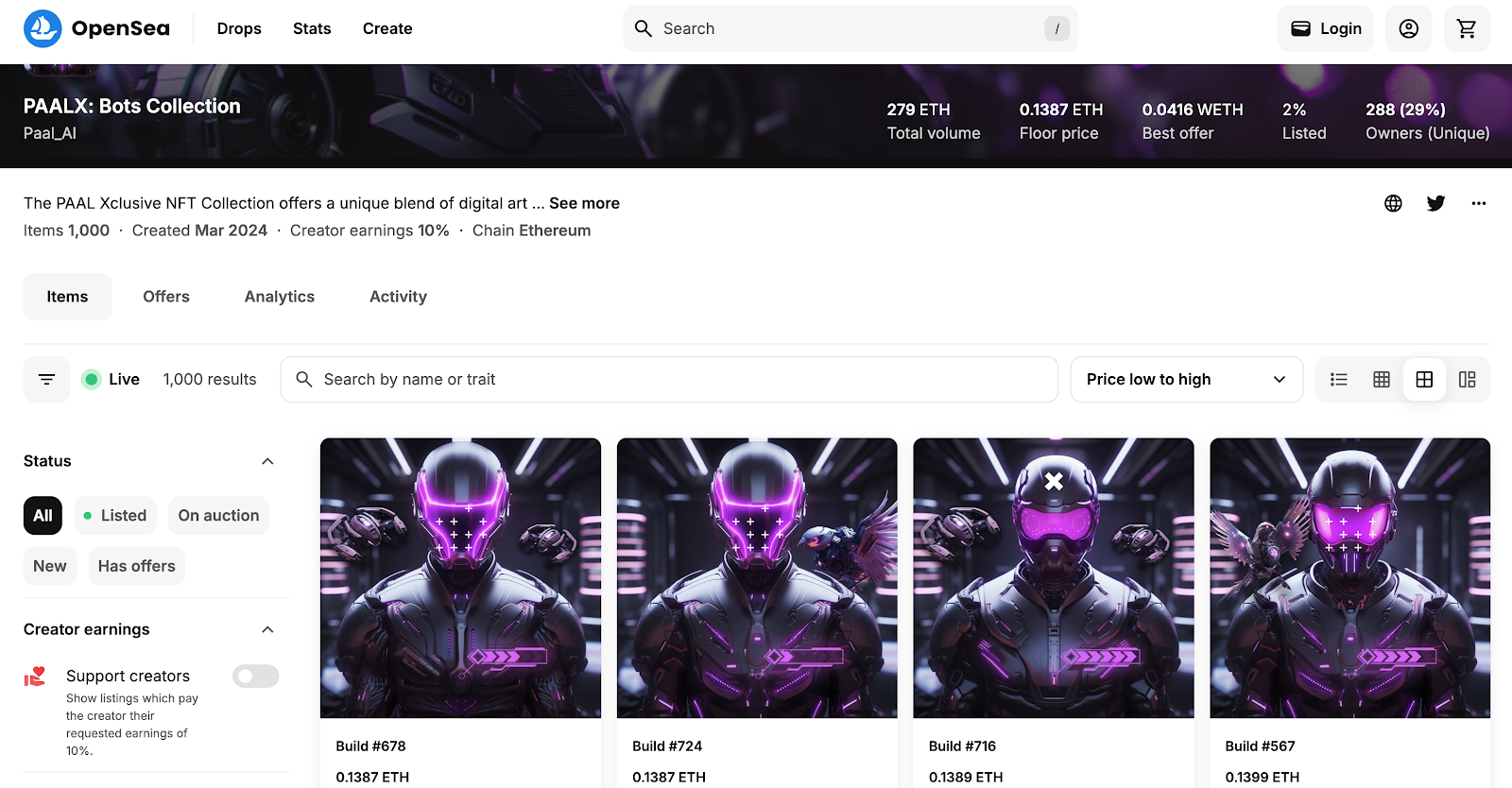Click the 0.1399 ETH price

[1263, 777]
